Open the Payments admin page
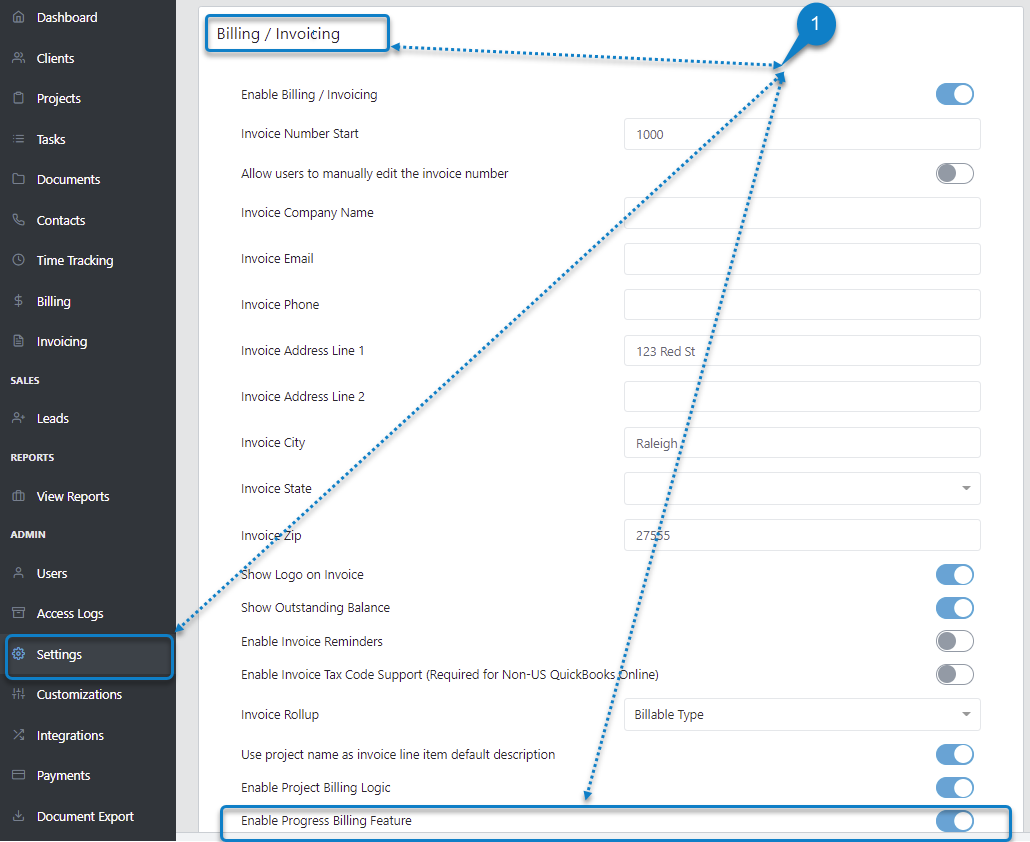 coord(63,775)
